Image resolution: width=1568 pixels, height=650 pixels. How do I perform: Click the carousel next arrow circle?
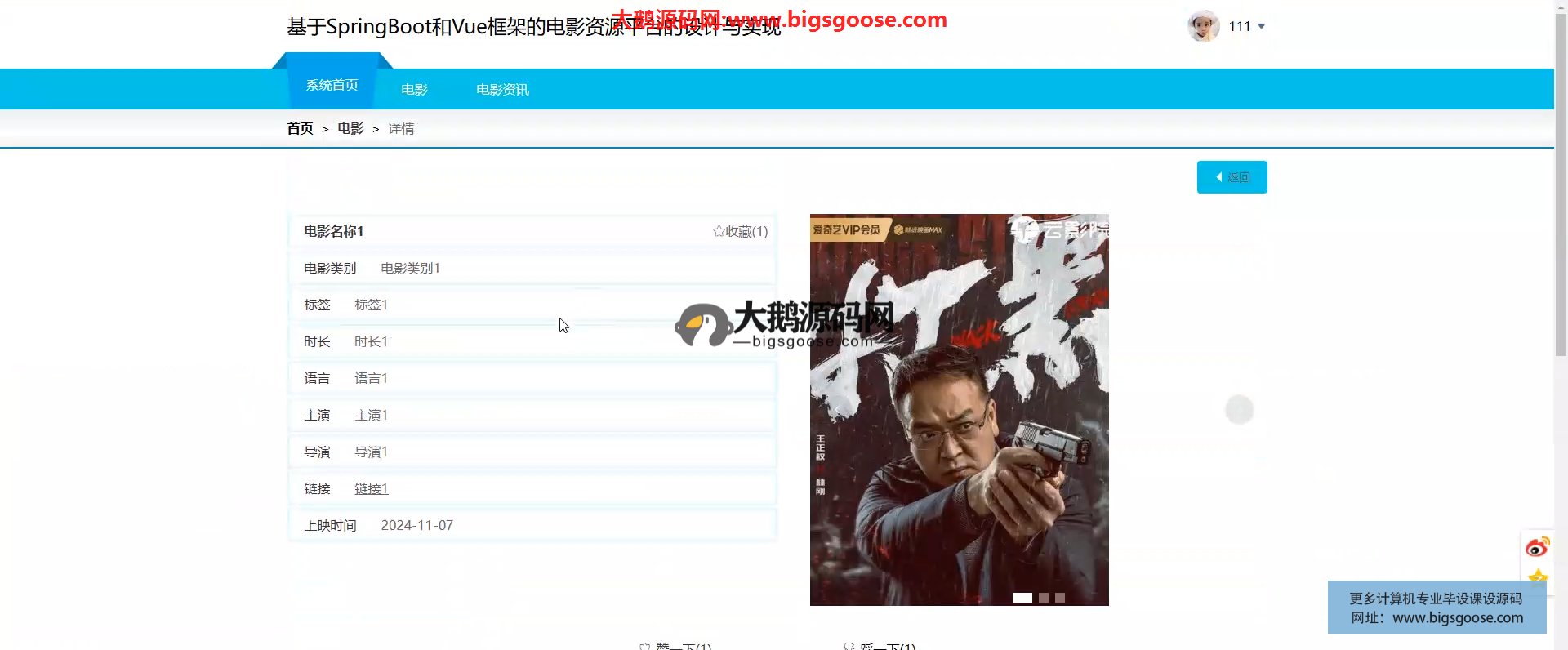coord(1239,409)
